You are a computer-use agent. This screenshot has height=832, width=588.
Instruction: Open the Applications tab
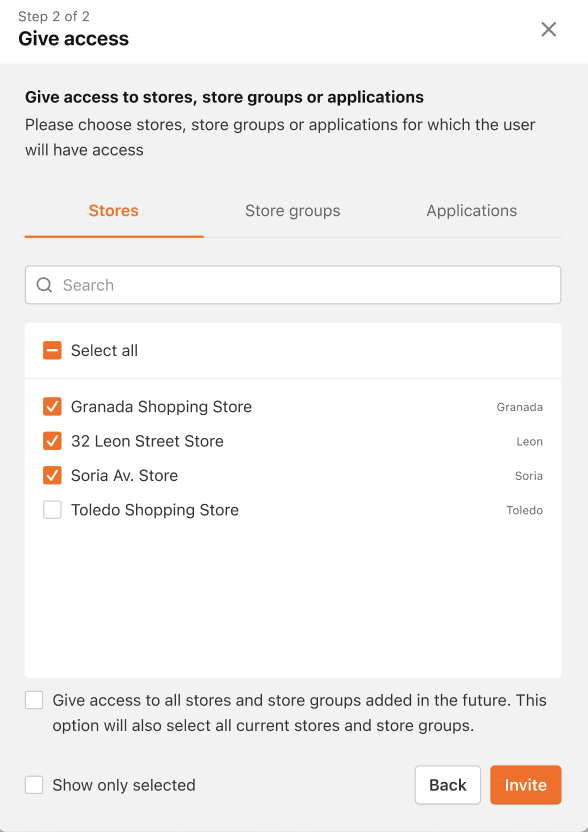[471, 211]
